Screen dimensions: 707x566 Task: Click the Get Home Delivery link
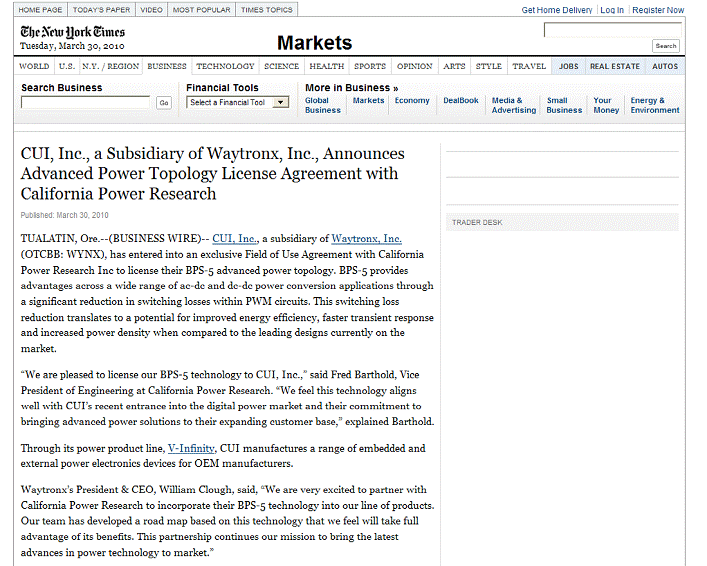pos(557,10)
